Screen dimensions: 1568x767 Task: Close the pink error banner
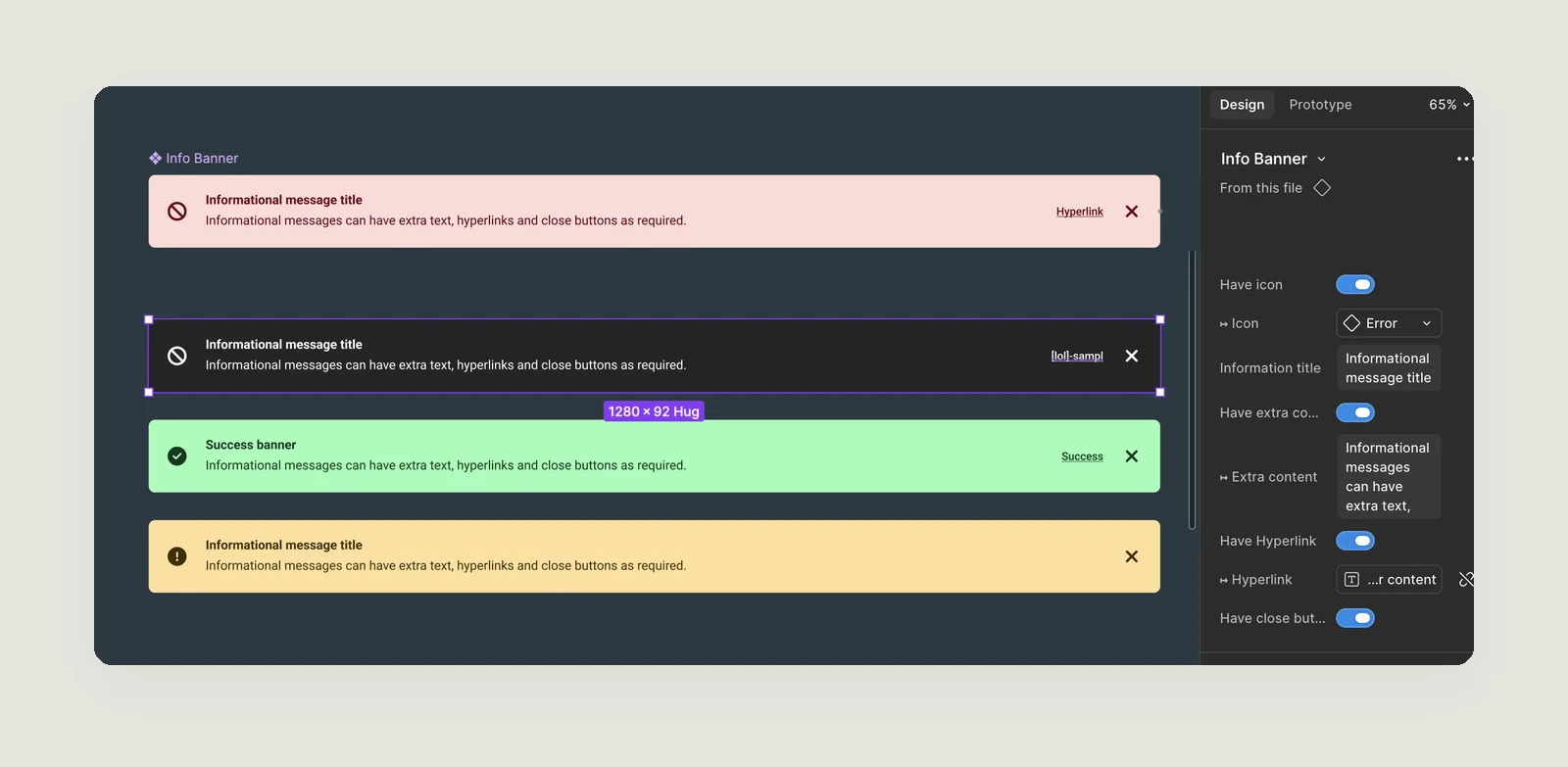tap(1132, 212)
